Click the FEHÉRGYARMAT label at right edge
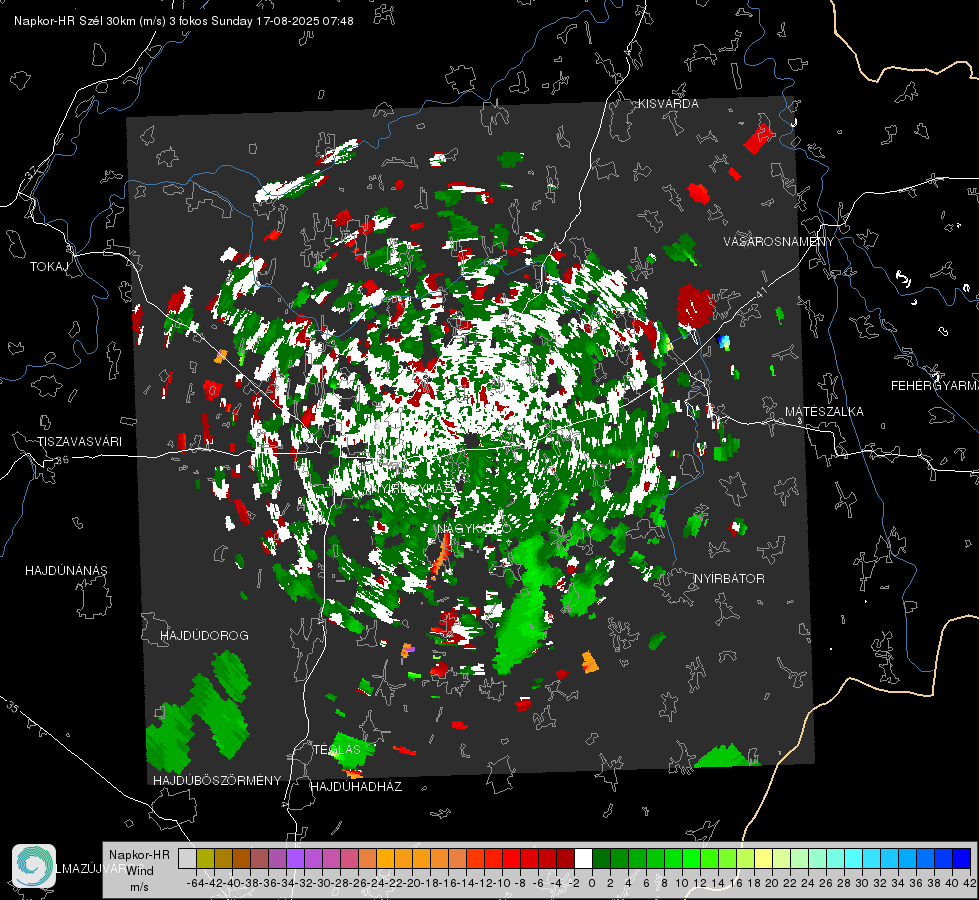Image resolution: width=979 pixels, height=900 pixels. 935,386
